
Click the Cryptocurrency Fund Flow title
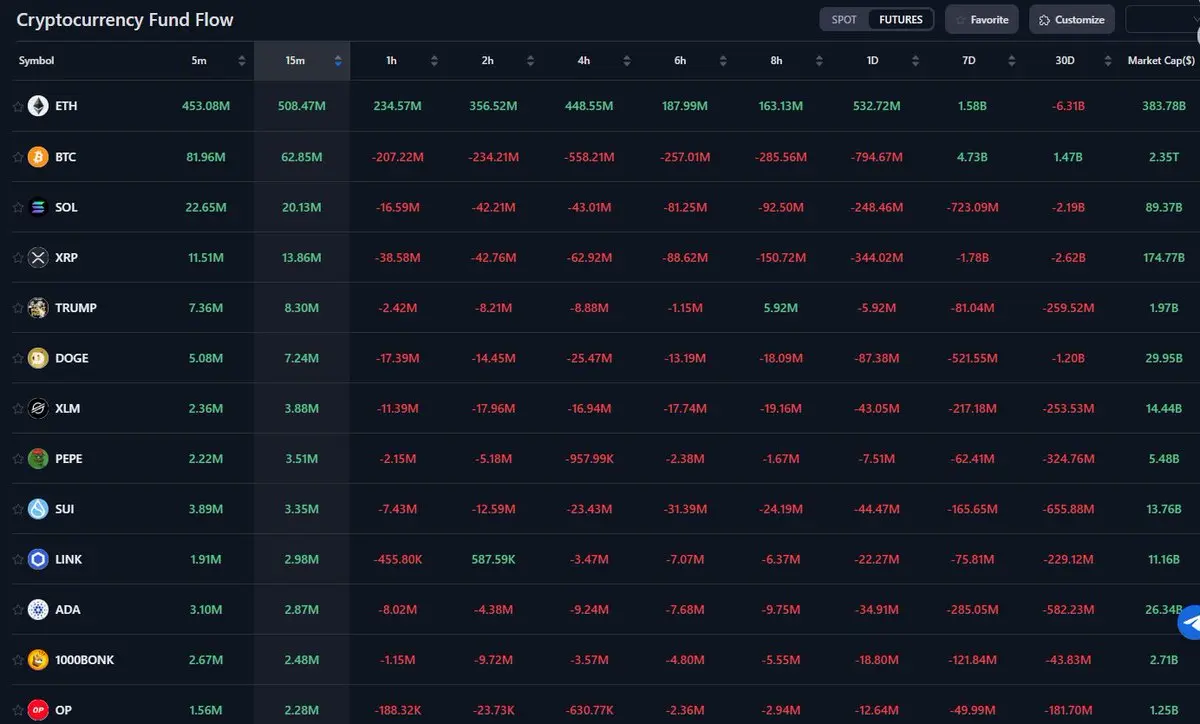tap(125, 19)
